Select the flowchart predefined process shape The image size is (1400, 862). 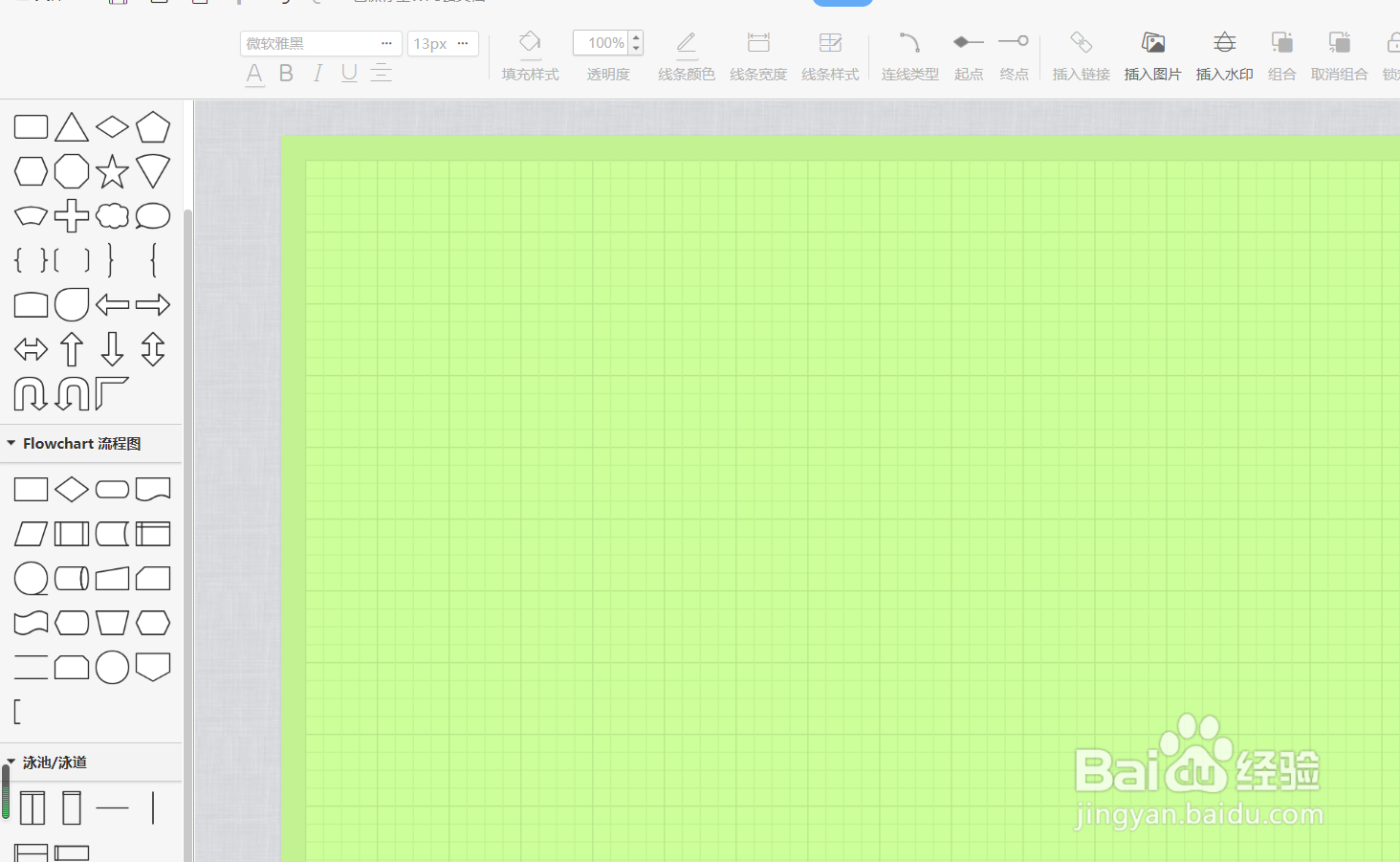tap(72, 534)
